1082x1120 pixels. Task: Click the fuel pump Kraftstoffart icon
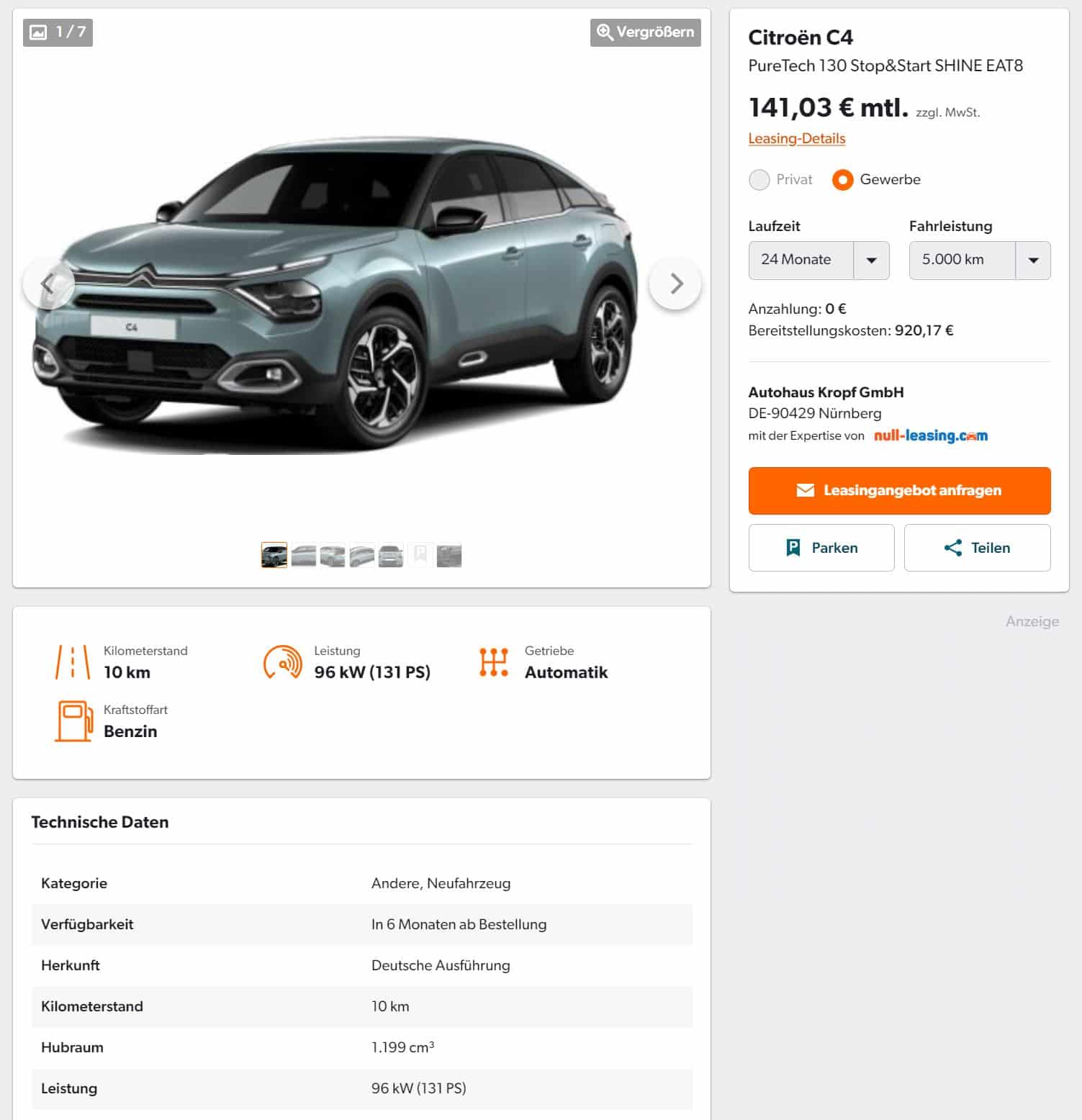(73, 721)
